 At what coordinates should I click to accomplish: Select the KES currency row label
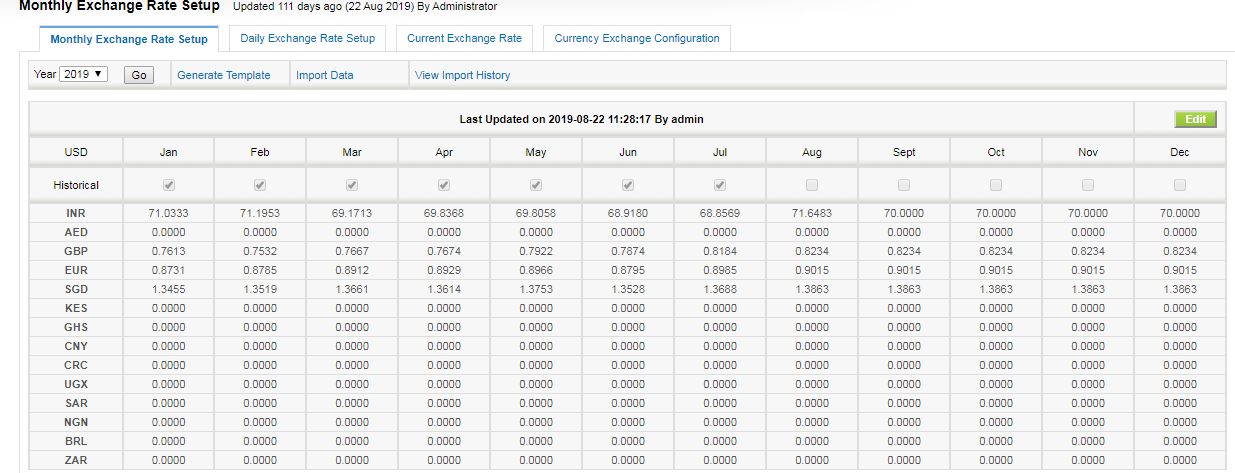(x=76, y=308)
